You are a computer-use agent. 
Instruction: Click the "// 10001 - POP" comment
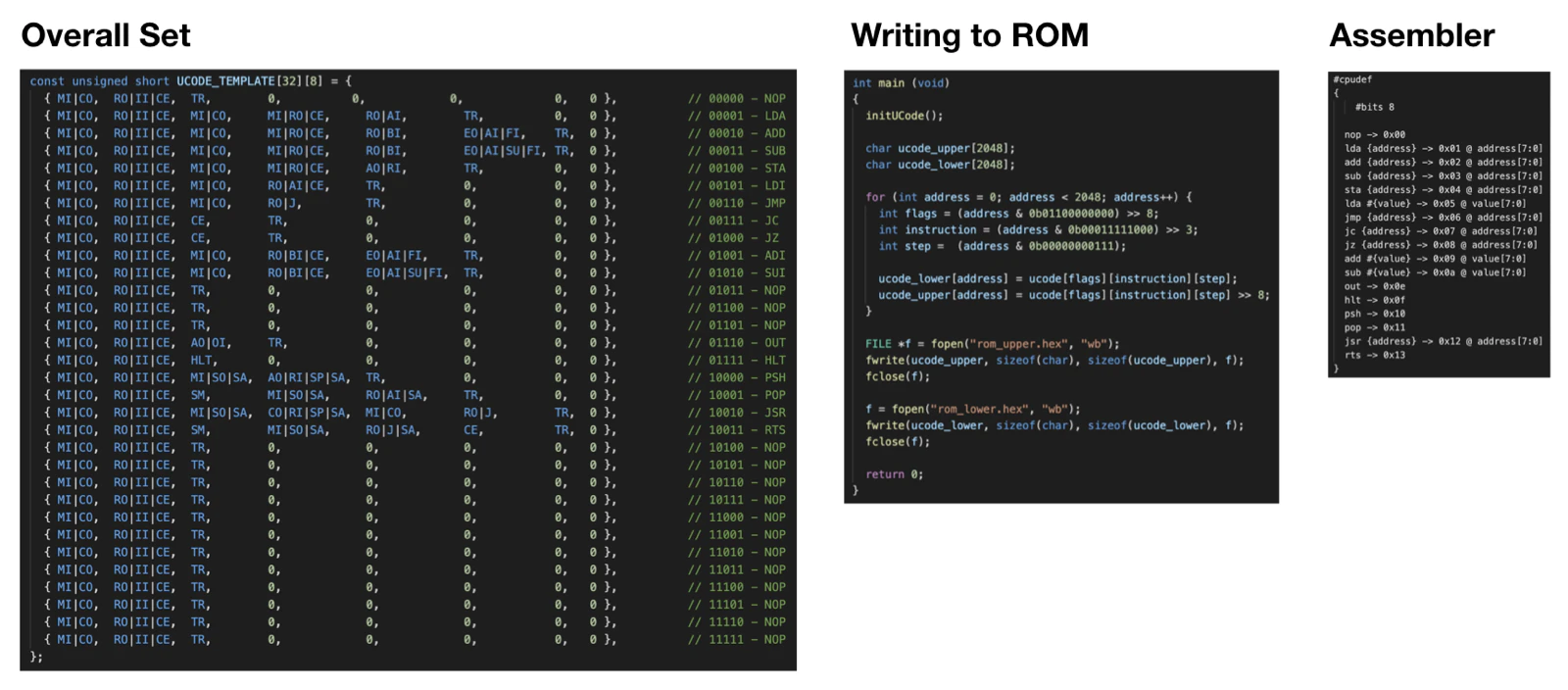click(x=736, y=395)
